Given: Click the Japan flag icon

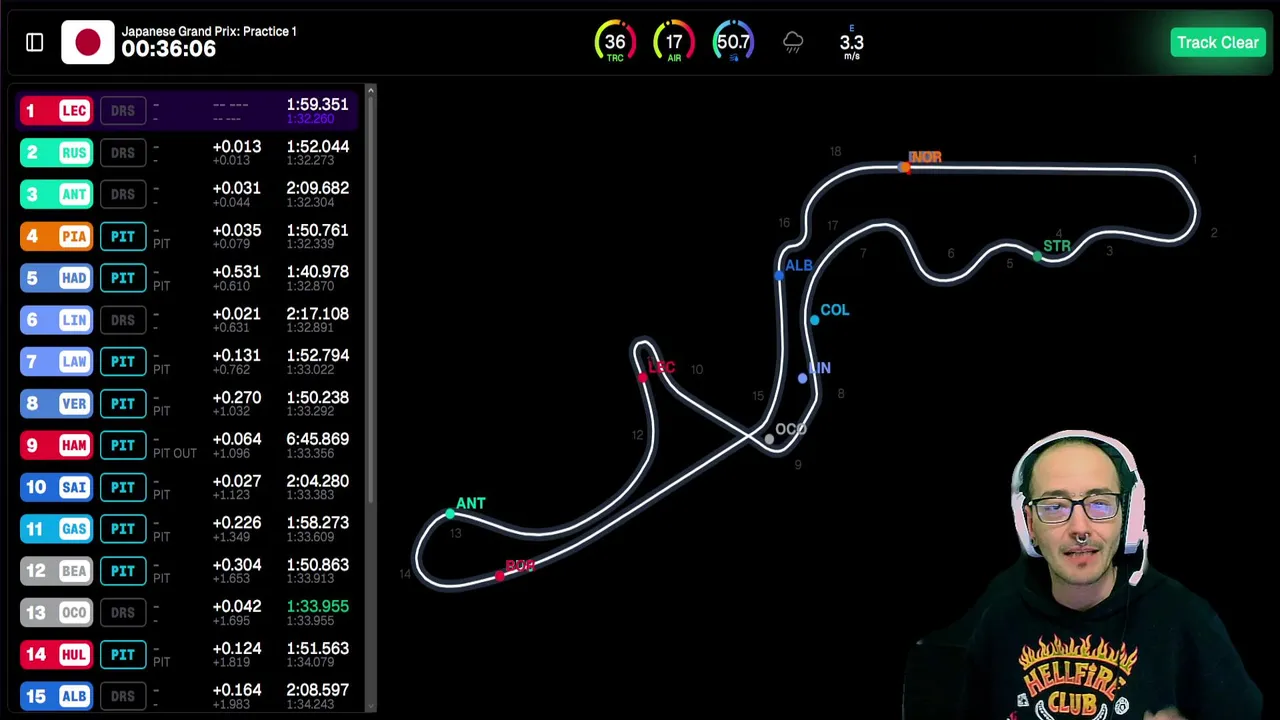Looking at the screenshot, I should [88, 42].
